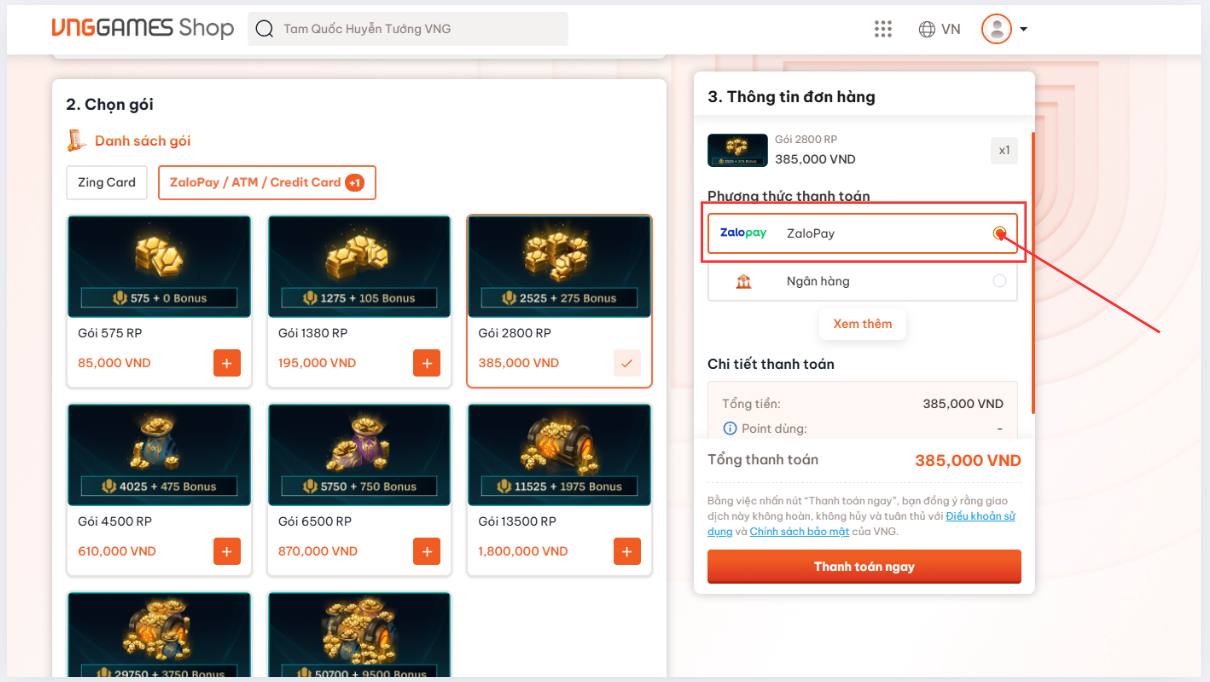The image size is (1210, 682).
Task: Click the Gói 6500 RP package image
Action: pos(359,455)
